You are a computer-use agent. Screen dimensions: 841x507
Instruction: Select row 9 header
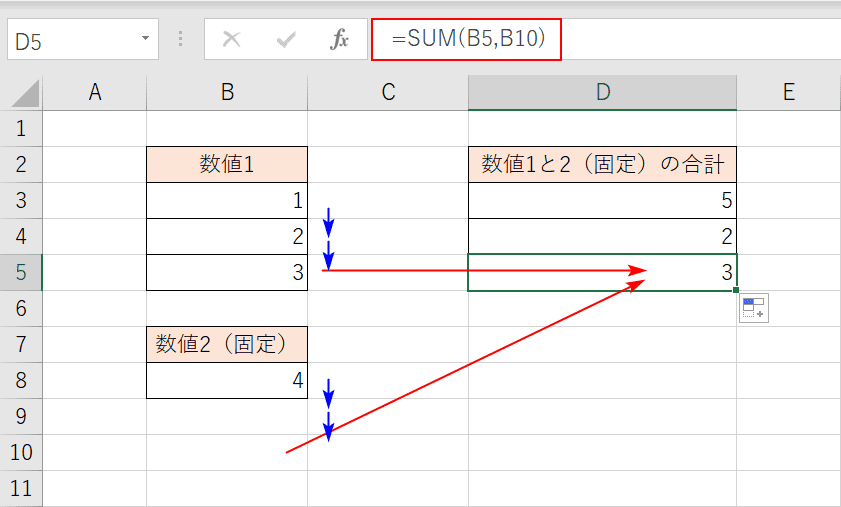point(21,416)
